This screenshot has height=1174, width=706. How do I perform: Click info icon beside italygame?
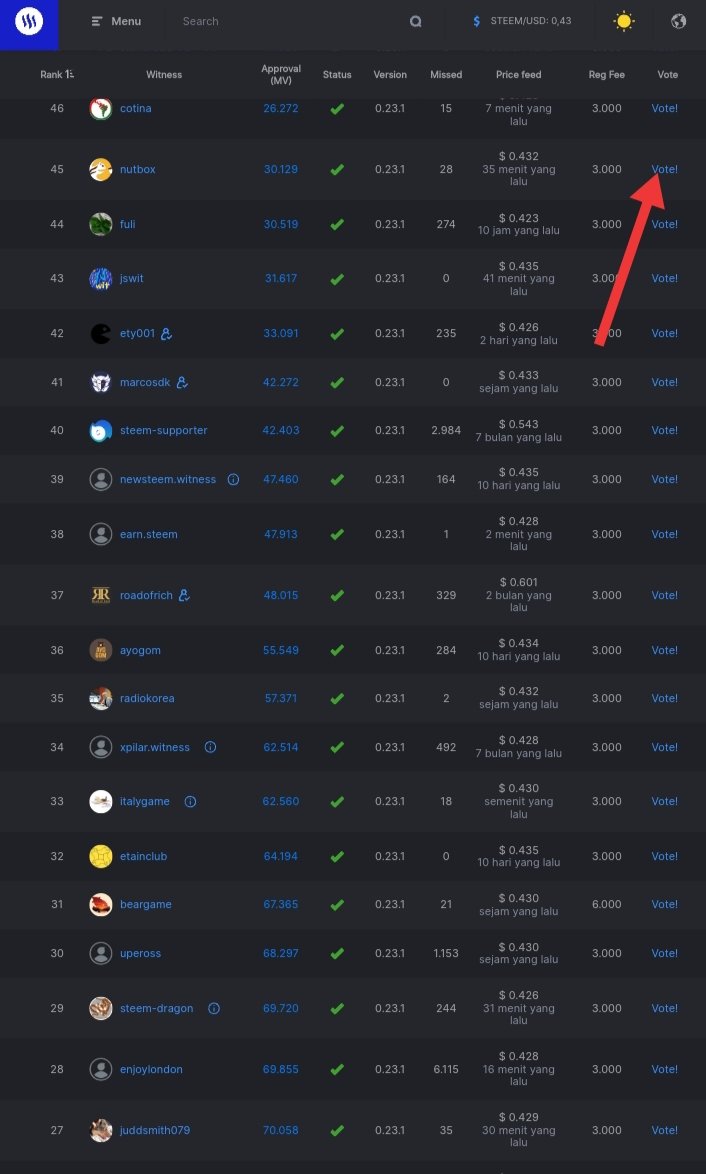(x=190, y=801)
